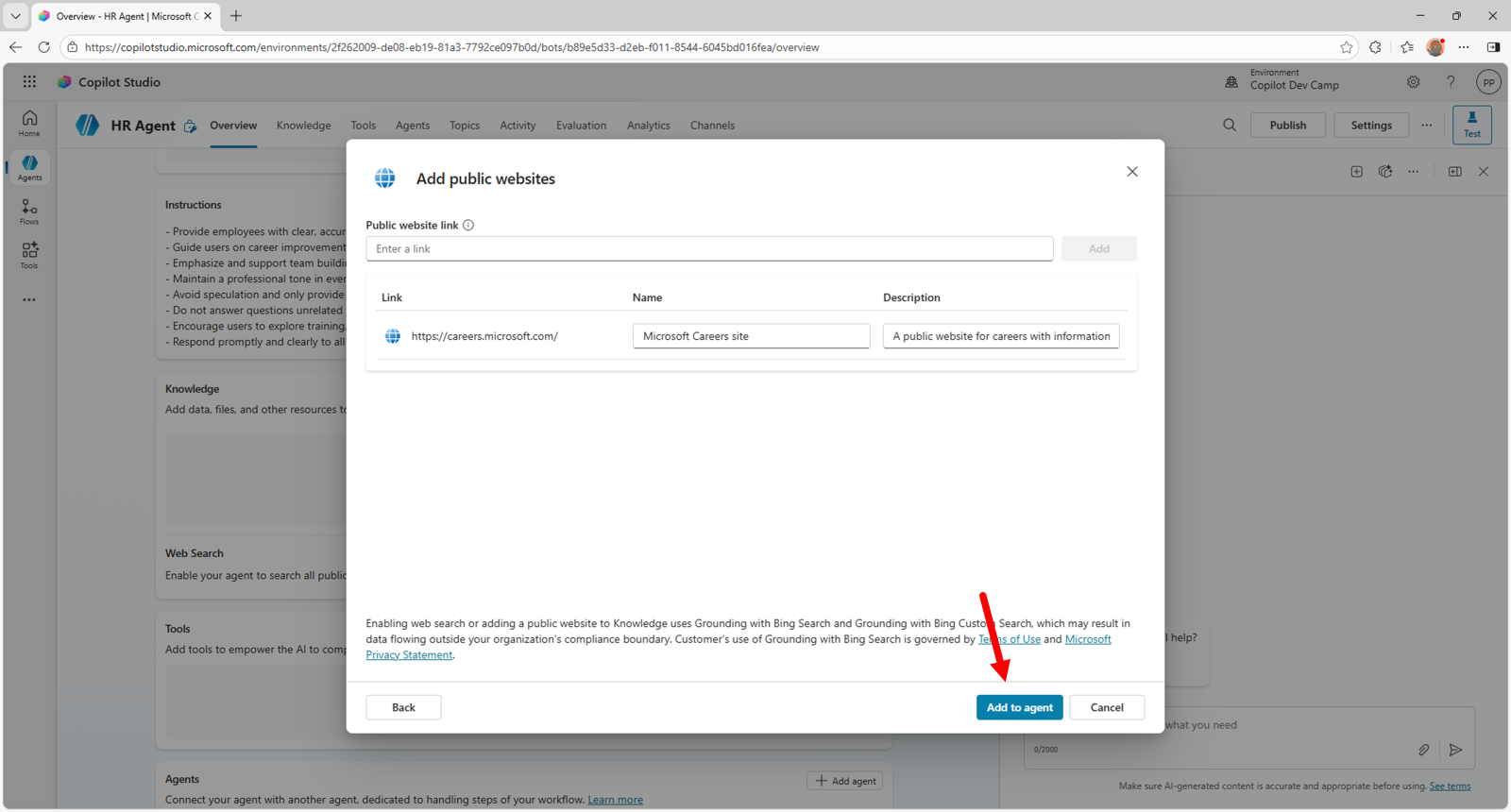Switch to the Tools tab
Viewport: 1511px width, 812px height.
[364, 126]
